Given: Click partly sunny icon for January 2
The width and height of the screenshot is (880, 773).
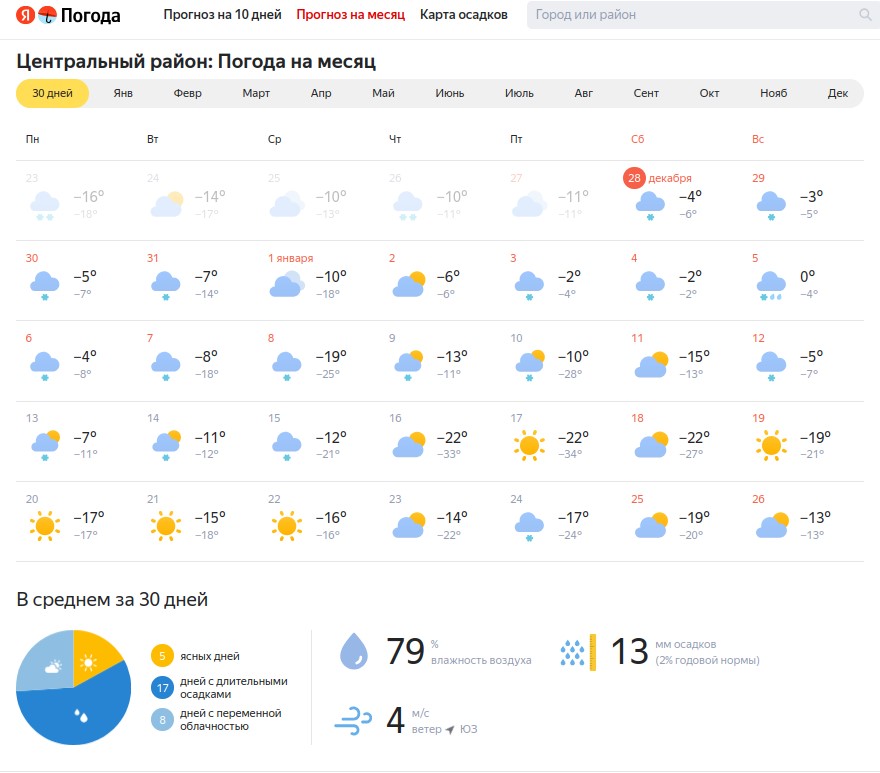Looking at the screenshot, I should click(409, 283).
